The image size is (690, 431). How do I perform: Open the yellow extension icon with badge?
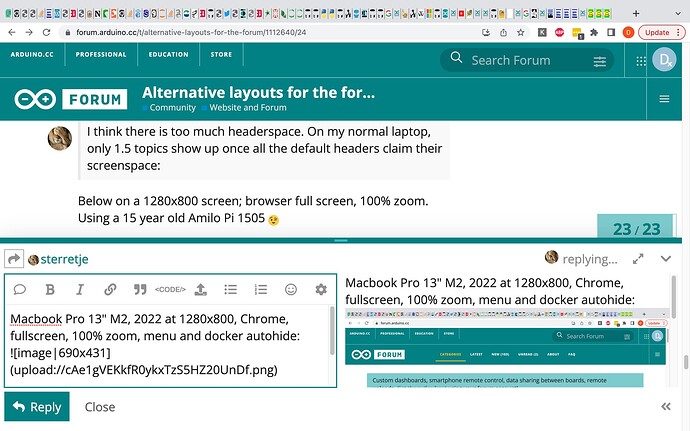(577, 33)
